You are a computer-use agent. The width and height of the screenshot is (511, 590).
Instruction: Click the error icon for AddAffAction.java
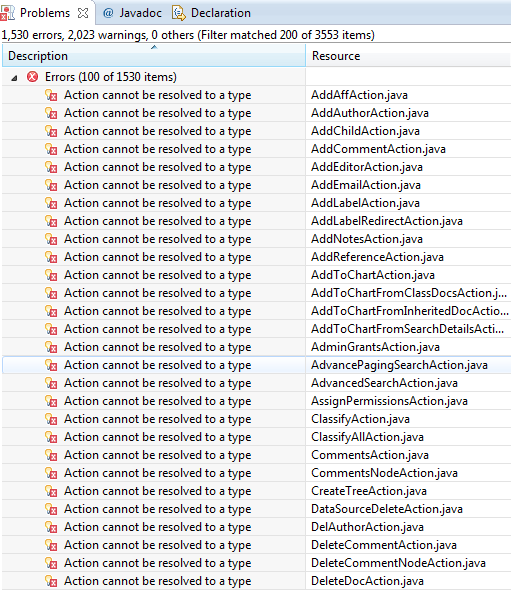click(51, 95)
